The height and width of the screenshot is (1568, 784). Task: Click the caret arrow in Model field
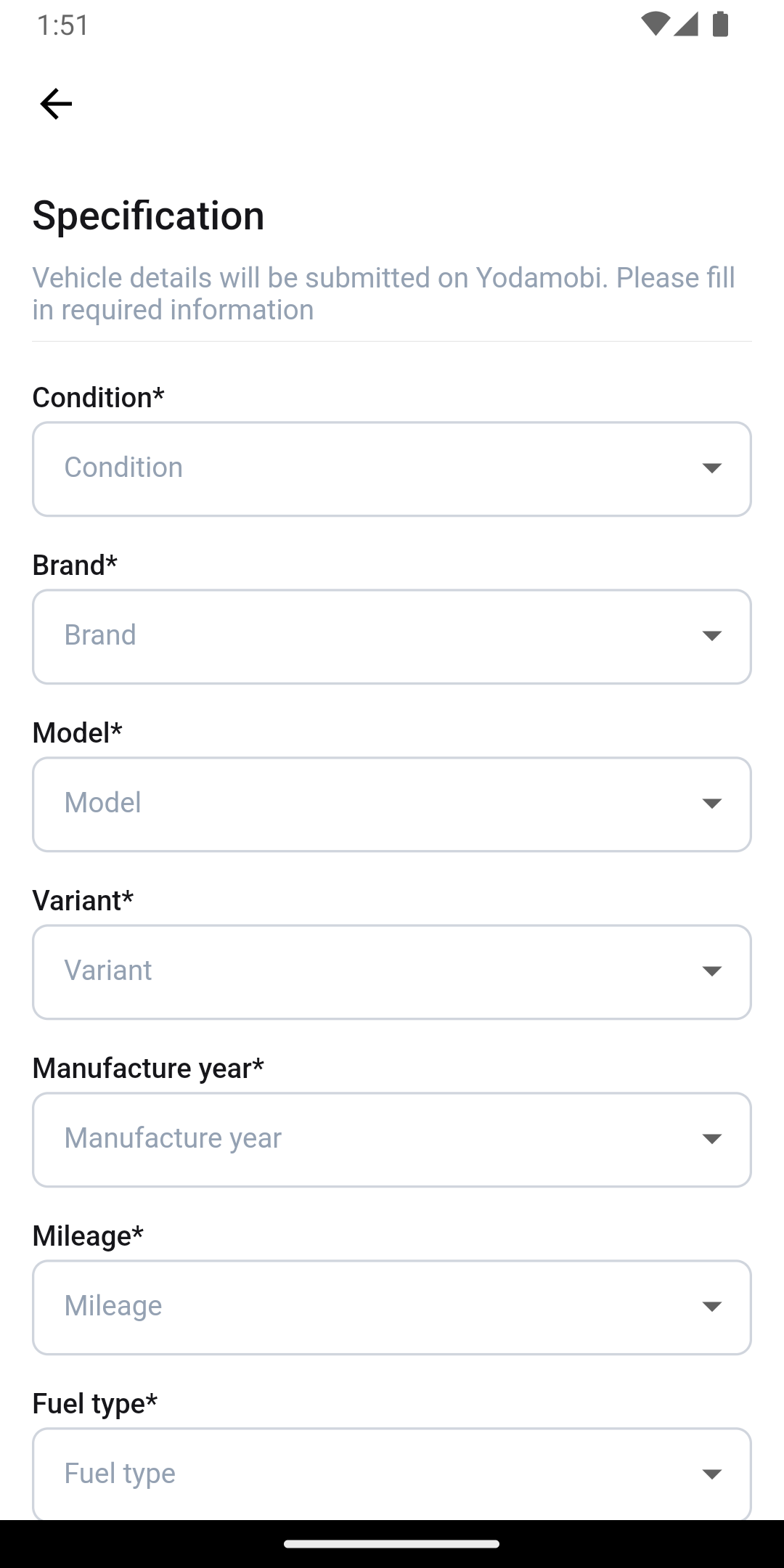[711, 804]
